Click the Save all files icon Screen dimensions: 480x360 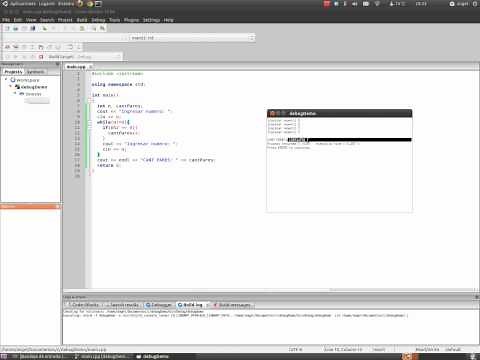tap(33, 29)
